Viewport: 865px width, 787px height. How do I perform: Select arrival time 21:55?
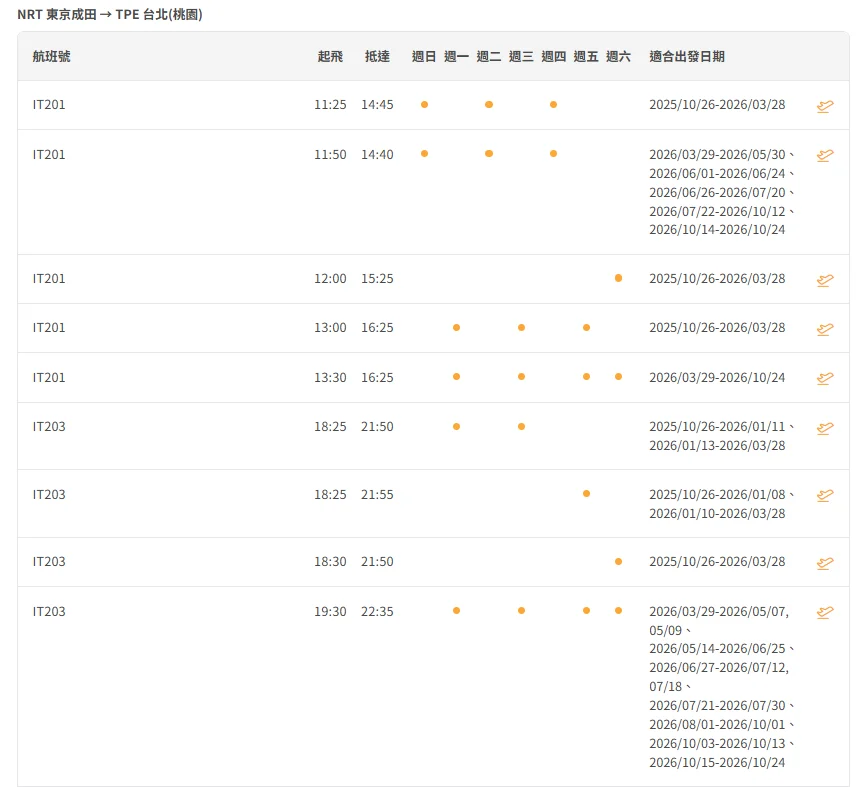[377, 494]
